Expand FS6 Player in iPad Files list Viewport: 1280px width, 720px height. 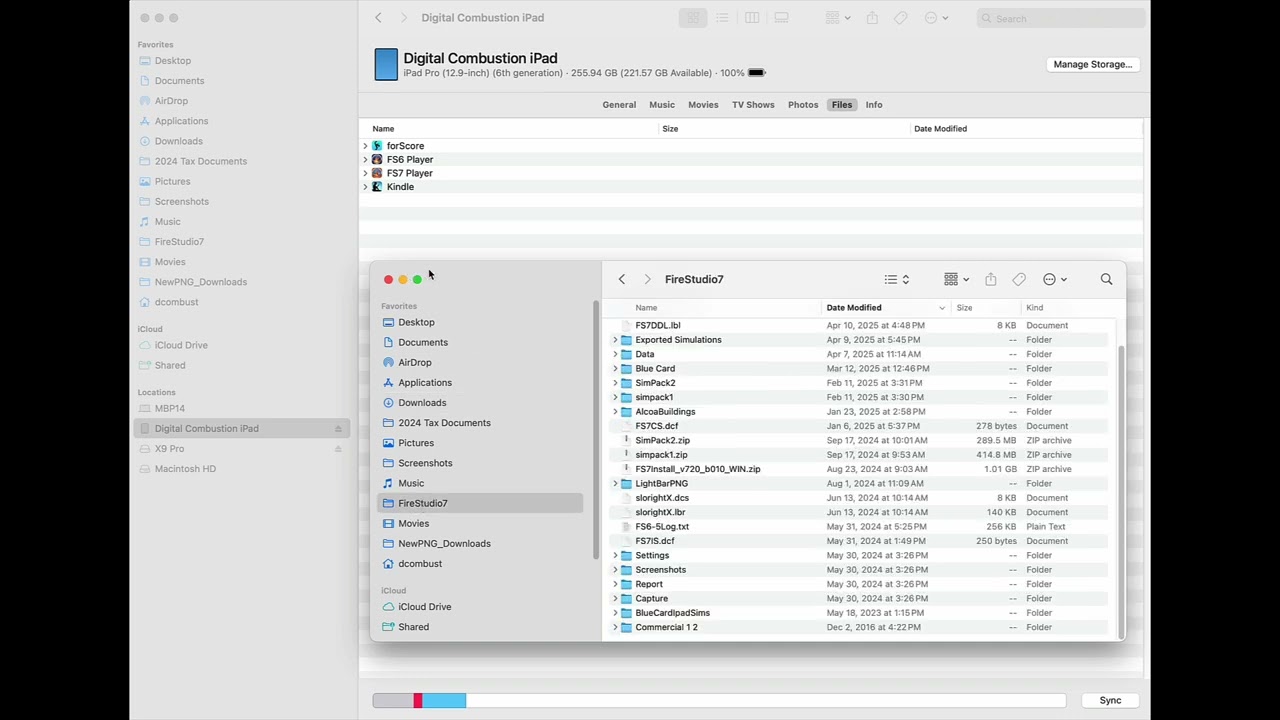pyautogui.click(x=365, y=160)
